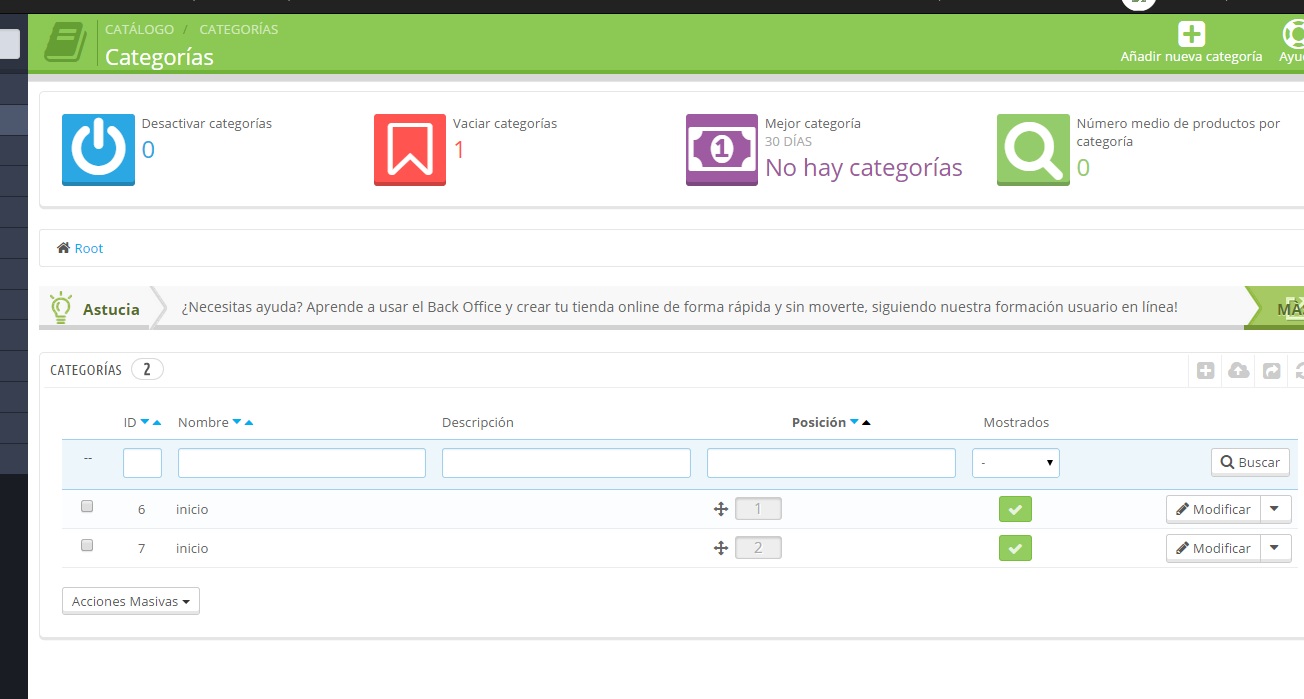Sort Posición column descending
This screenshot has height=699, width=1304.
[x=855, y=422]
